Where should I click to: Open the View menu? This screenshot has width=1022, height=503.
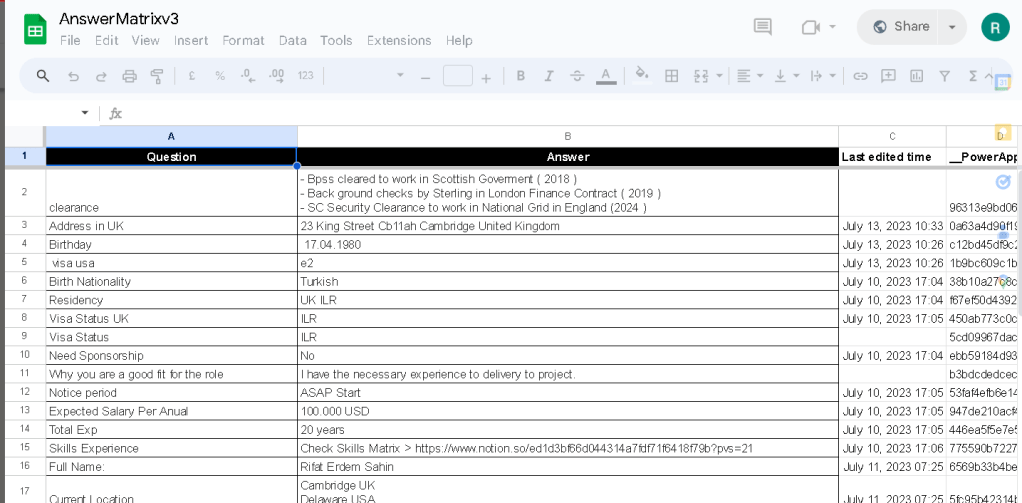[145, 40]
